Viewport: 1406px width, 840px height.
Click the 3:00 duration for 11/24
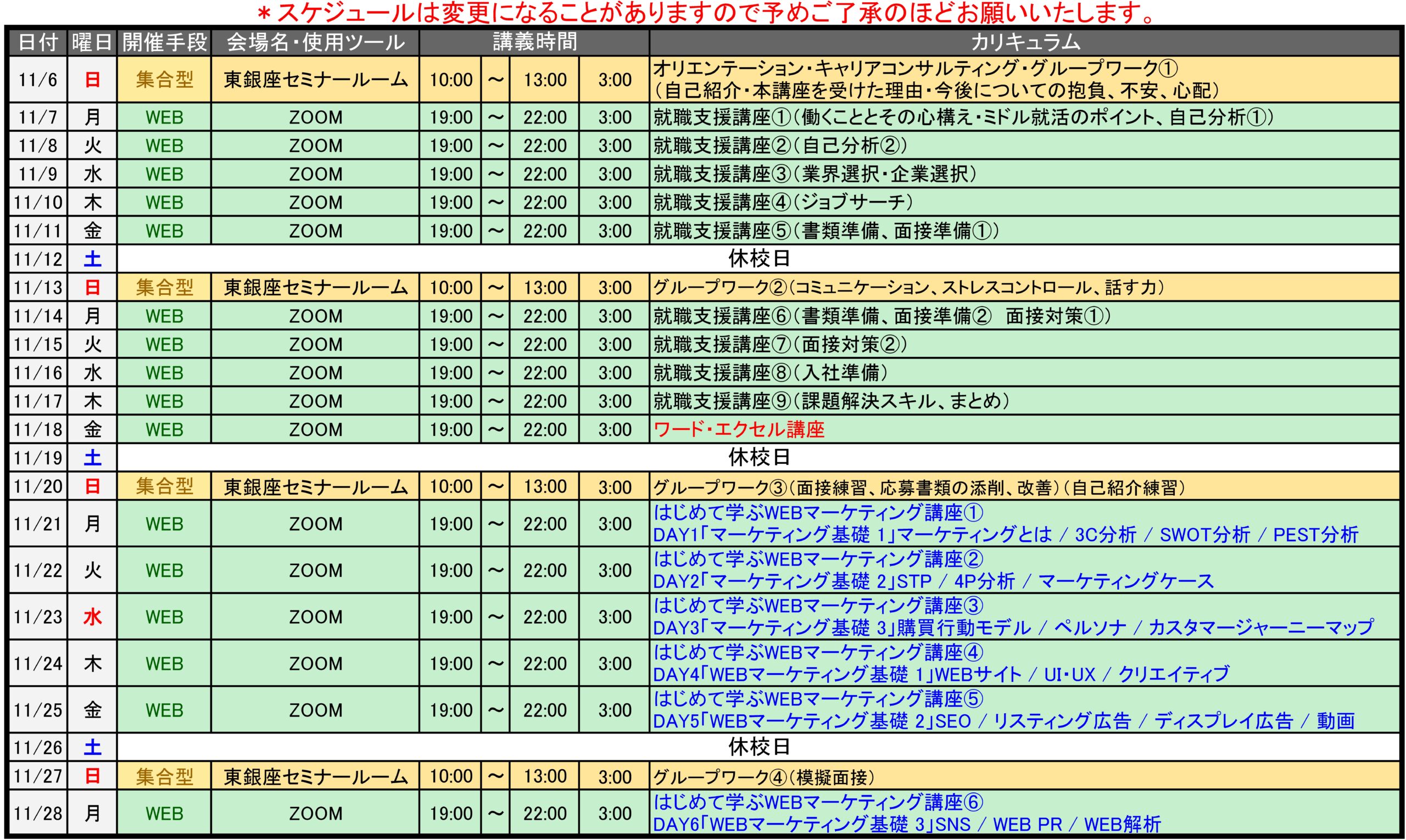pos(615,663)
